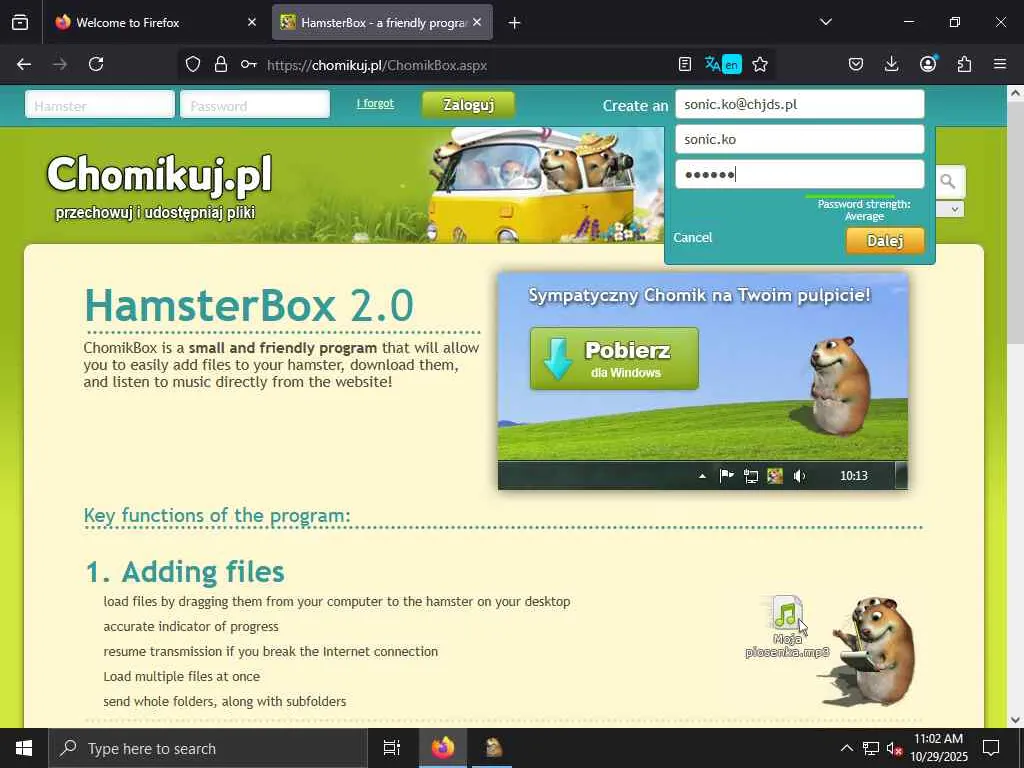This screenshot has width=1024, height=768.
Task: Open the Windows Start menu
Action: [x=24, y=748]
